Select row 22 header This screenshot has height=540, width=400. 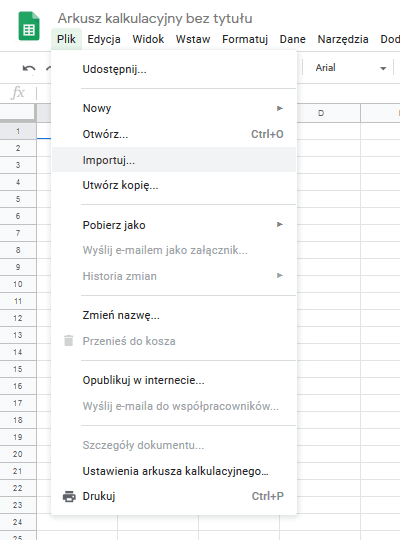[18, 488]
